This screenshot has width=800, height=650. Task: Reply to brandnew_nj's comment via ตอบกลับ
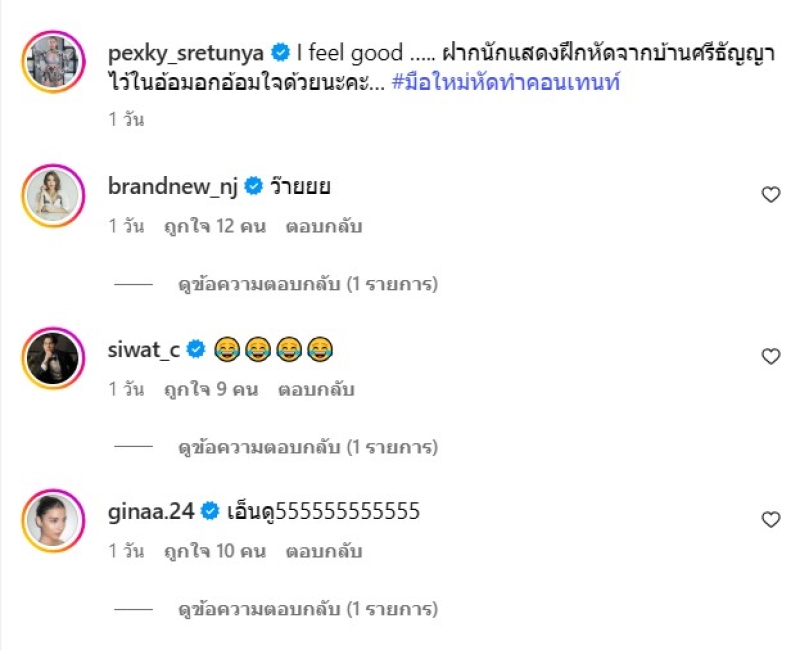323,227
